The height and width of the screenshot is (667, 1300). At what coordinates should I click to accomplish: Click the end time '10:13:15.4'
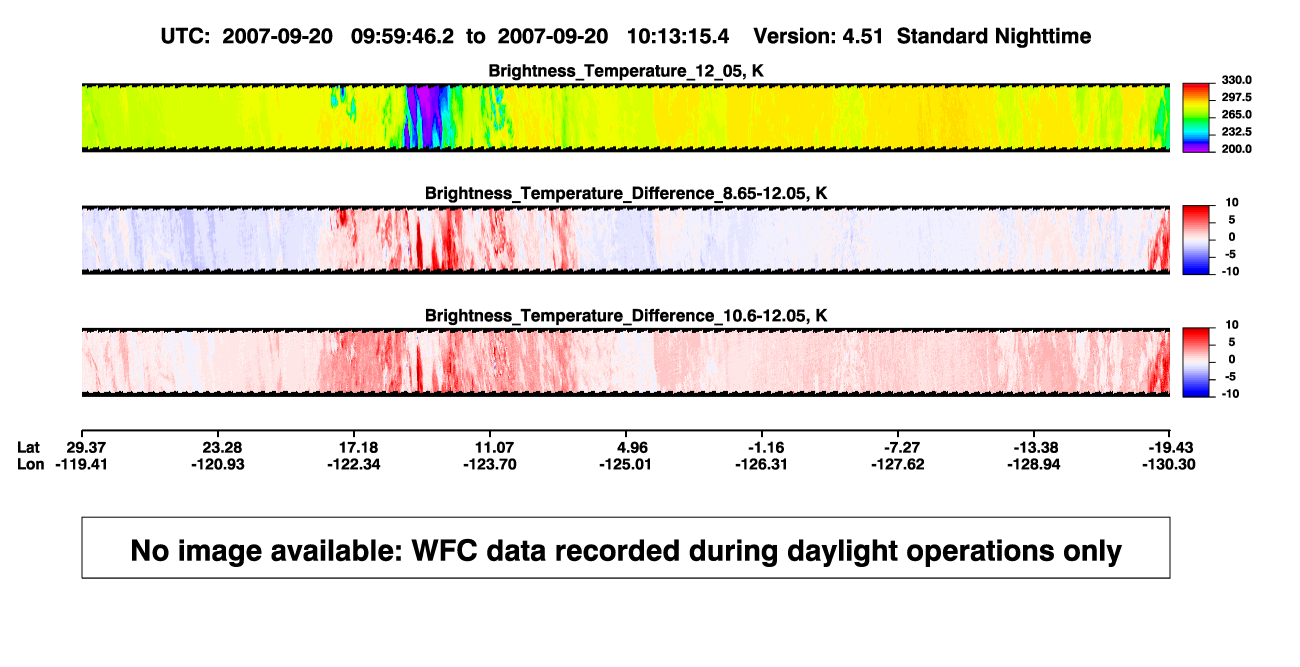[x=678, y=36]
